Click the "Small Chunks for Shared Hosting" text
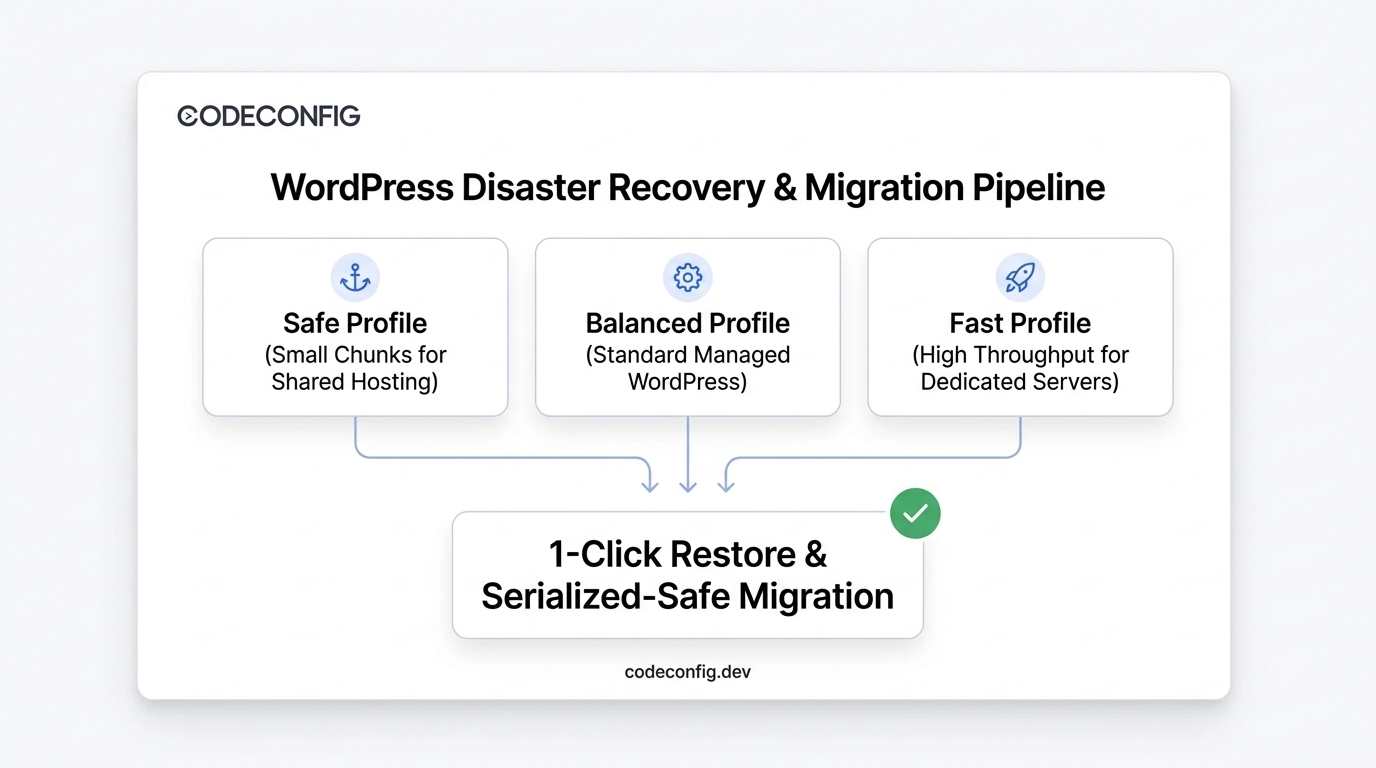 pos(355,368)
